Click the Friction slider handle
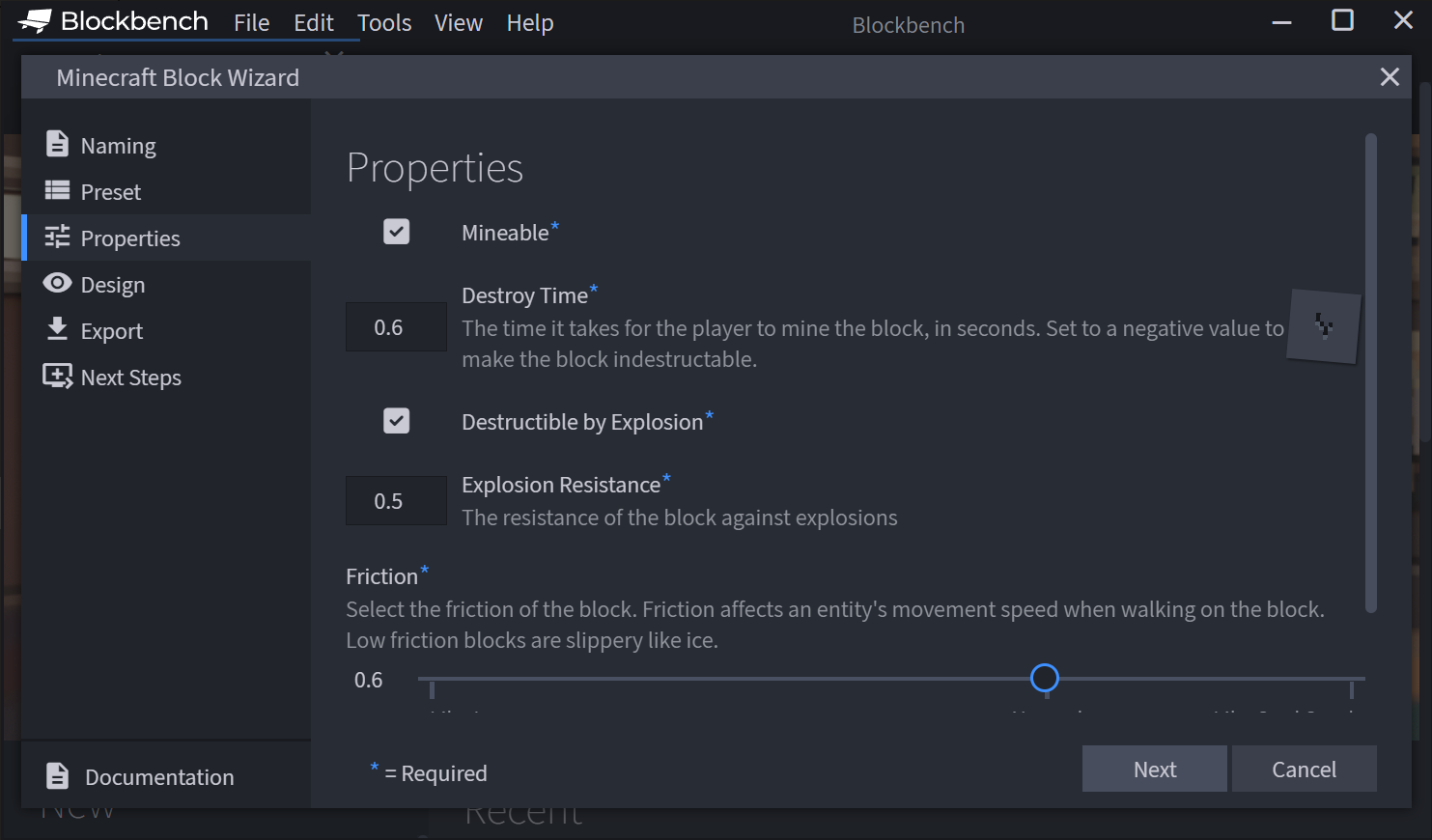Viewport: 1432px width, 840px height. pos(1045,679)
